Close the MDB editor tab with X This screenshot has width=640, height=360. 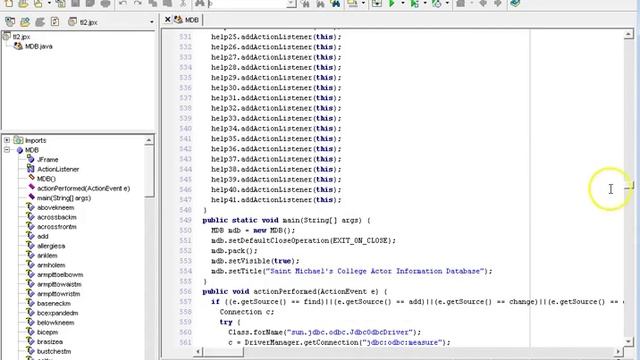pos(167,20)
